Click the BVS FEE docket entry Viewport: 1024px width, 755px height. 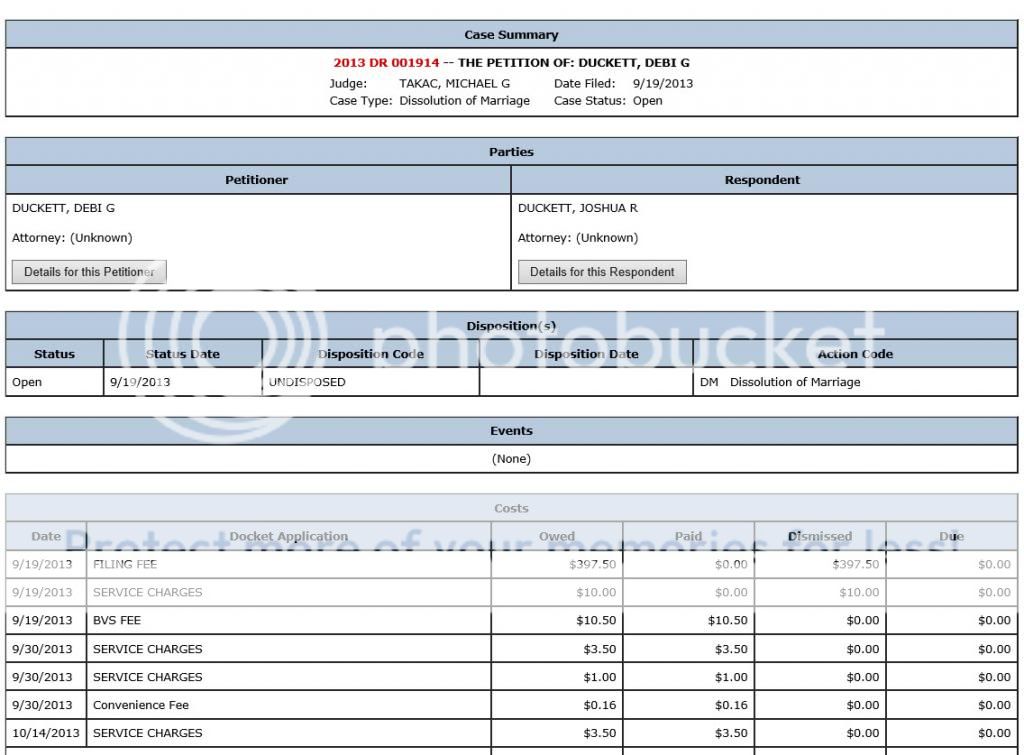click(117, 620)
